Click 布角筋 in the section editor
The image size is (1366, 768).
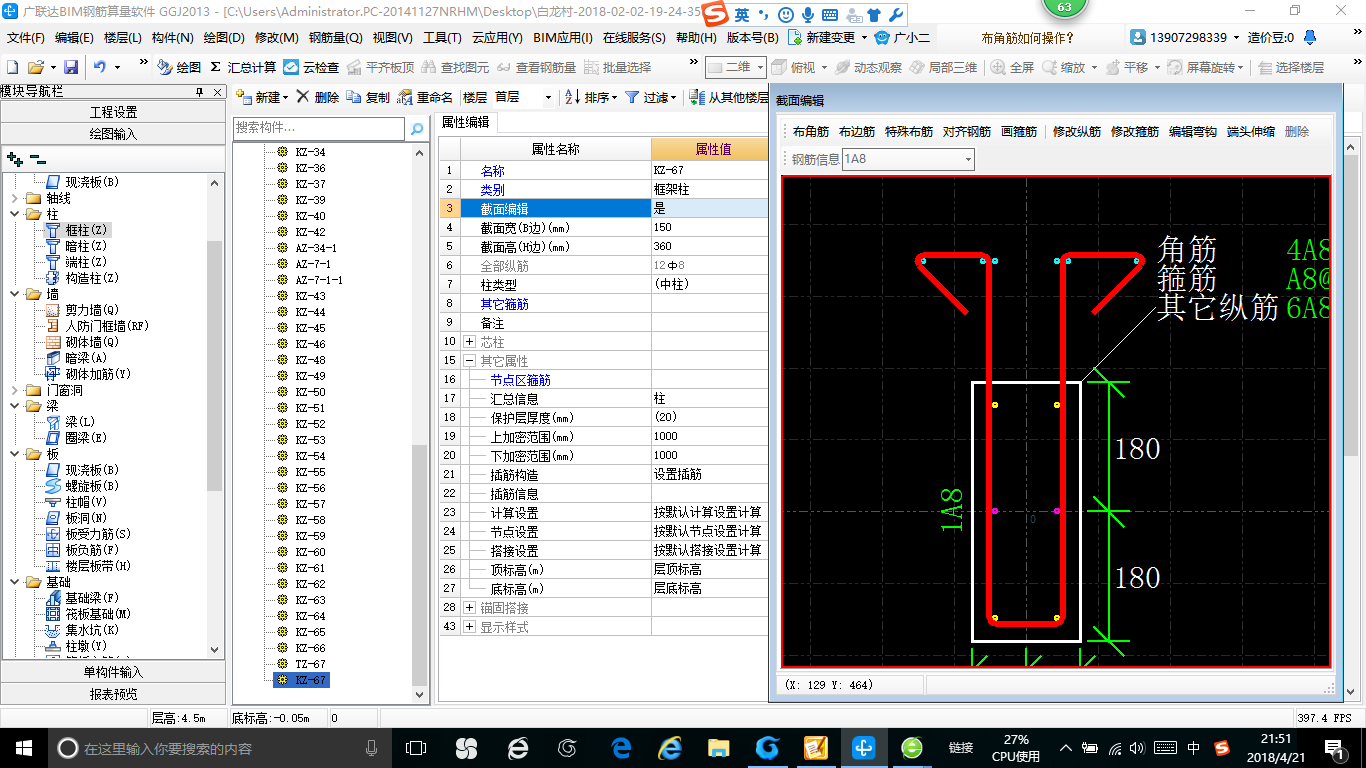click(x=811, y=132)
